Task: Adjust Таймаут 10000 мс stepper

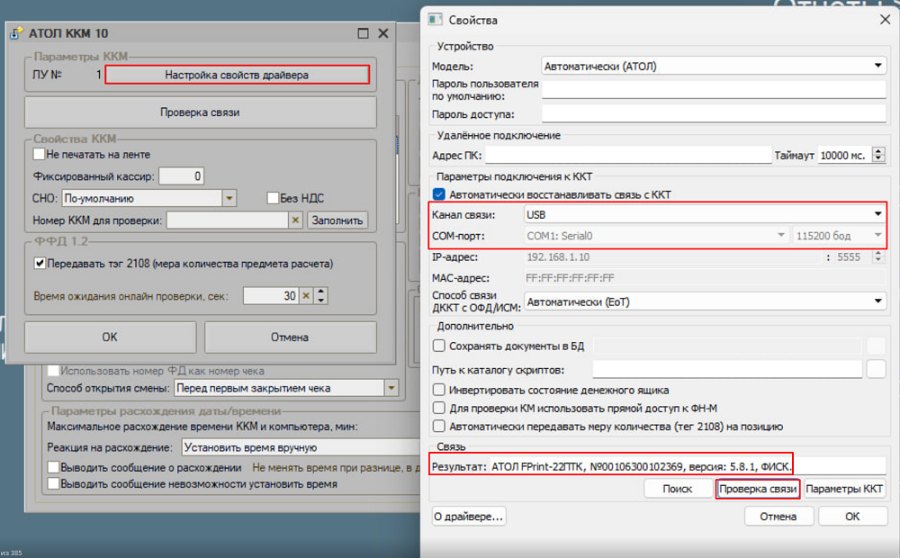Action: [x=879, y=155]
